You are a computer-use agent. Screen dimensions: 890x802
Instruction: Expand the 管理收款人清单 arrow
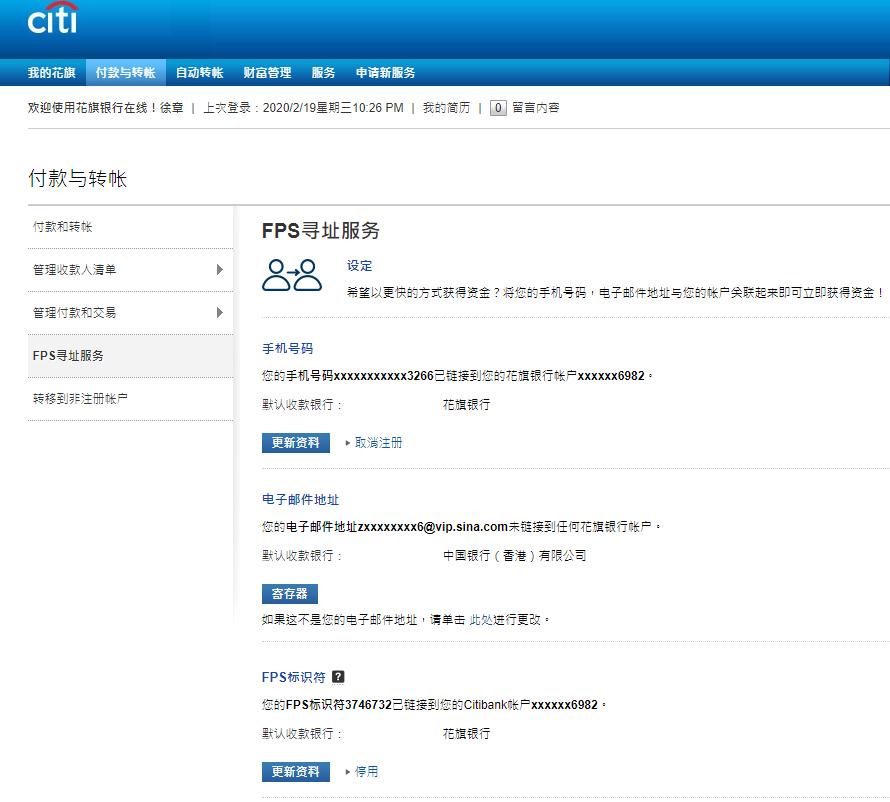coord(220,270)
